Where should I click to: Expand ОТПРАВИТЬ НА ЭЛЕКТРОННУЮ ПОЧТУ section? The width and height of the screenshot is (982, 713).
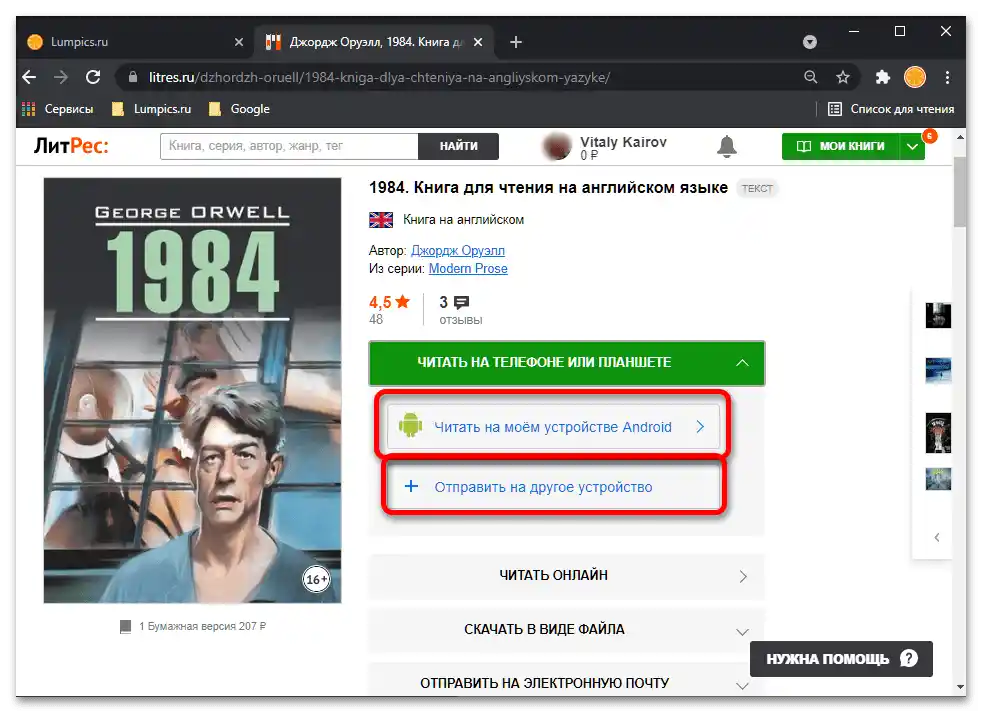click(567, 681)
